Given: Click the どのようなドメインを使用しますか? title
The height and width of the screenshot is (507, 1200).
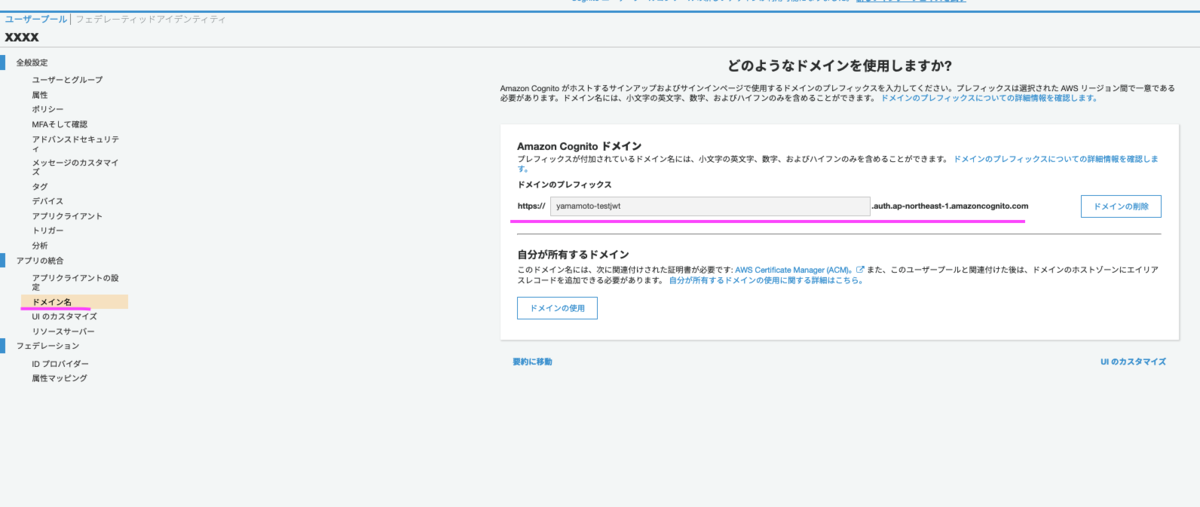Looking at the screenshot, I should pyautogui.click(x=840, y=65).
